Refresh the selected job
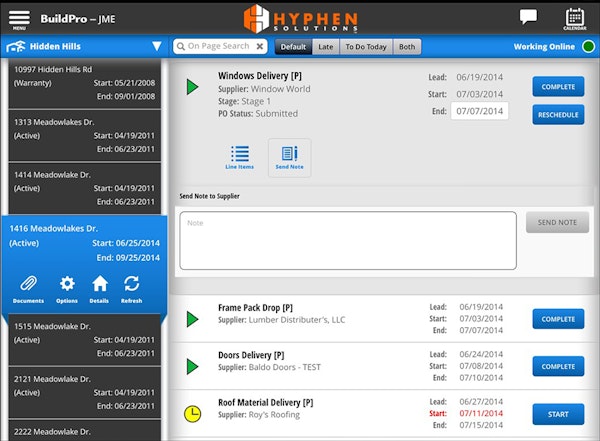This screenshot has width=600, height=441. pyautogui.click(x=132, y=287)
